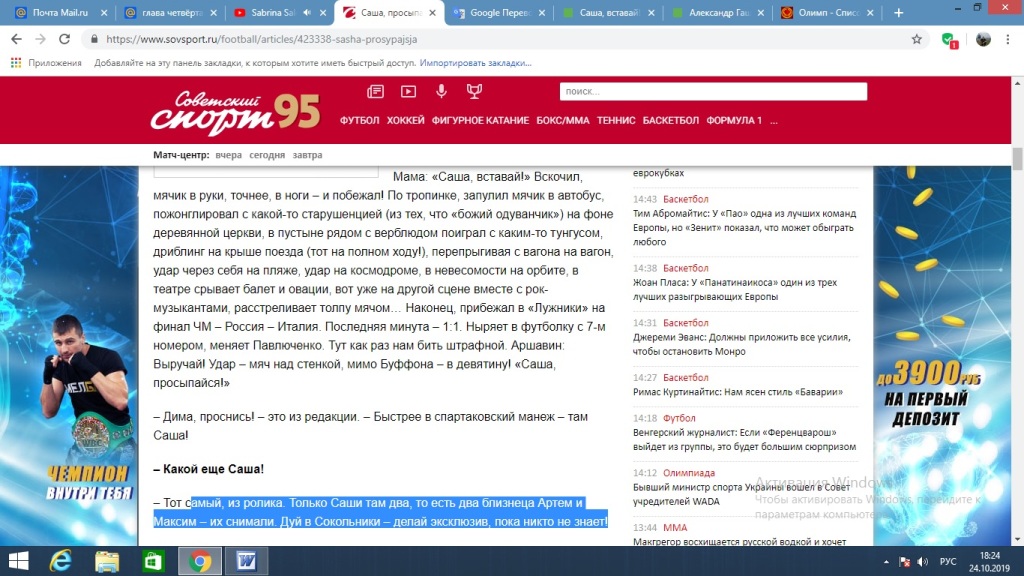1024x576 pixels.
Task: Reload the current sovsport page
Action: (x=64, y=39)
